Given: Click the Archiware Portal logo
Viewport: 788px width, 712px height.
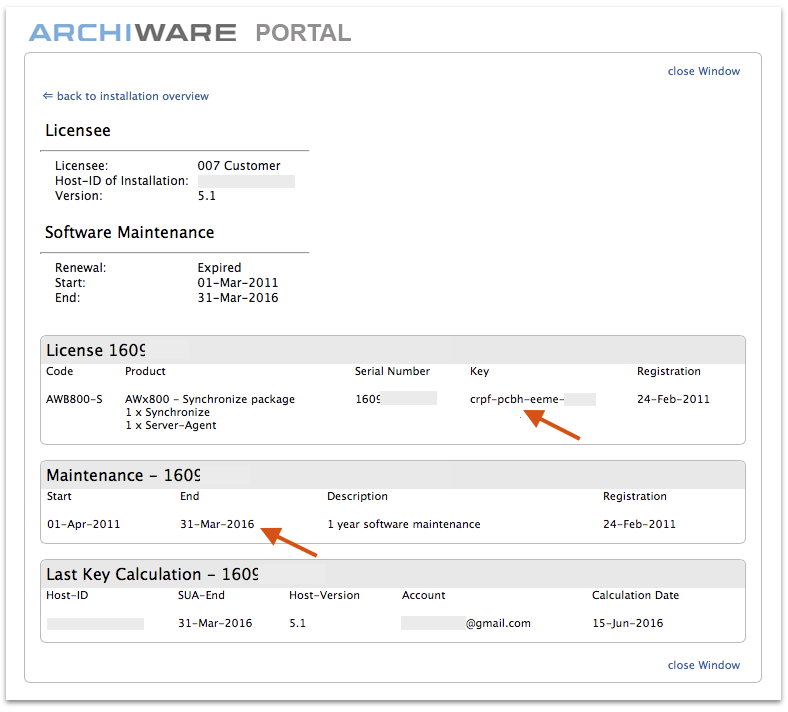Looking at the screenshot, I should [190, 33].
